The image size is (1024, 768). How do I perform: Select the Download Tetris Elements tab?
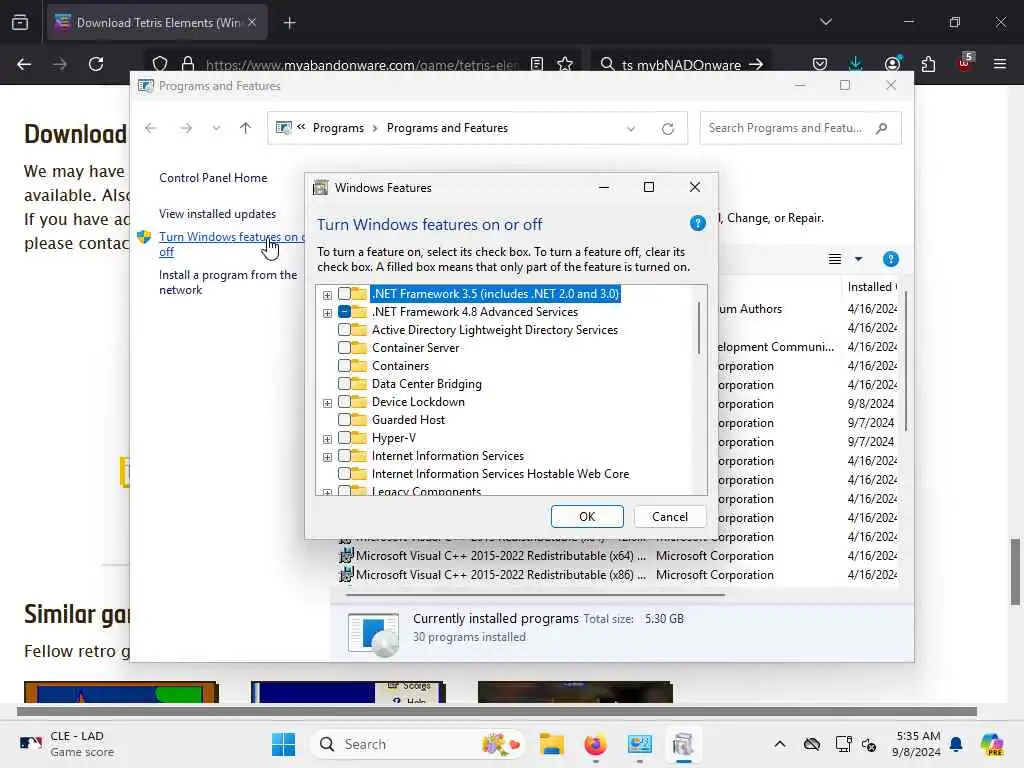(157, 23)
